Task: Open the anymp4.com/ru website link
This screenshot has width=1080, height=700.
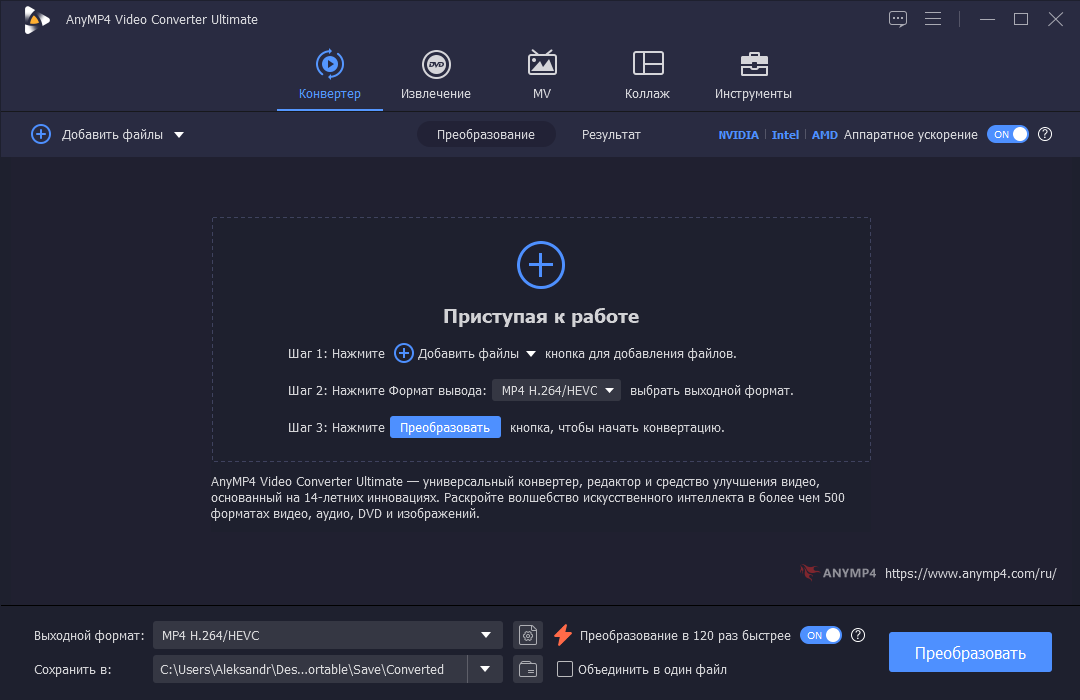Action: (970, 573)
